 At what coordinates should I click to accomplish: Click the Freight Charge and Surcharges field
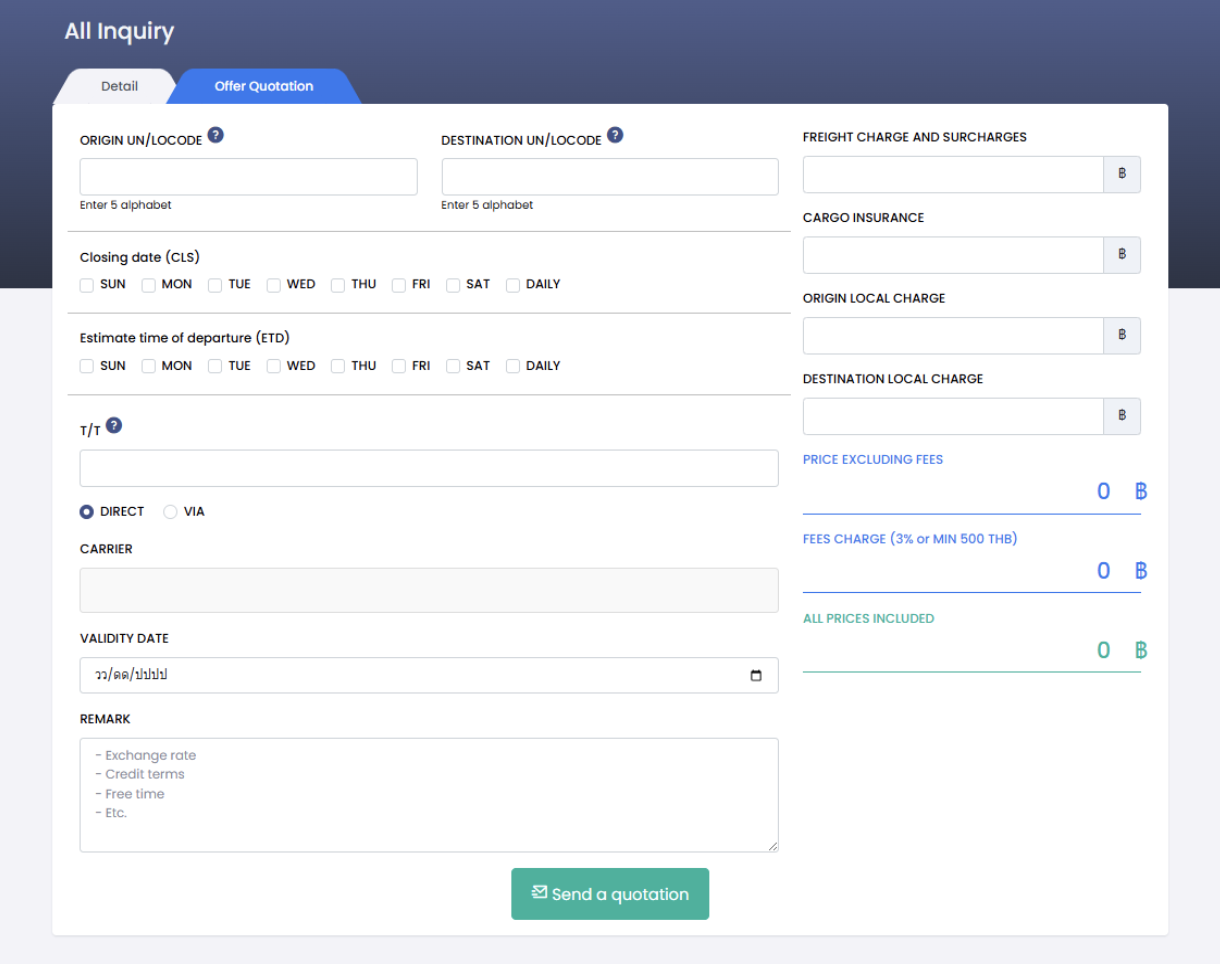953,174
